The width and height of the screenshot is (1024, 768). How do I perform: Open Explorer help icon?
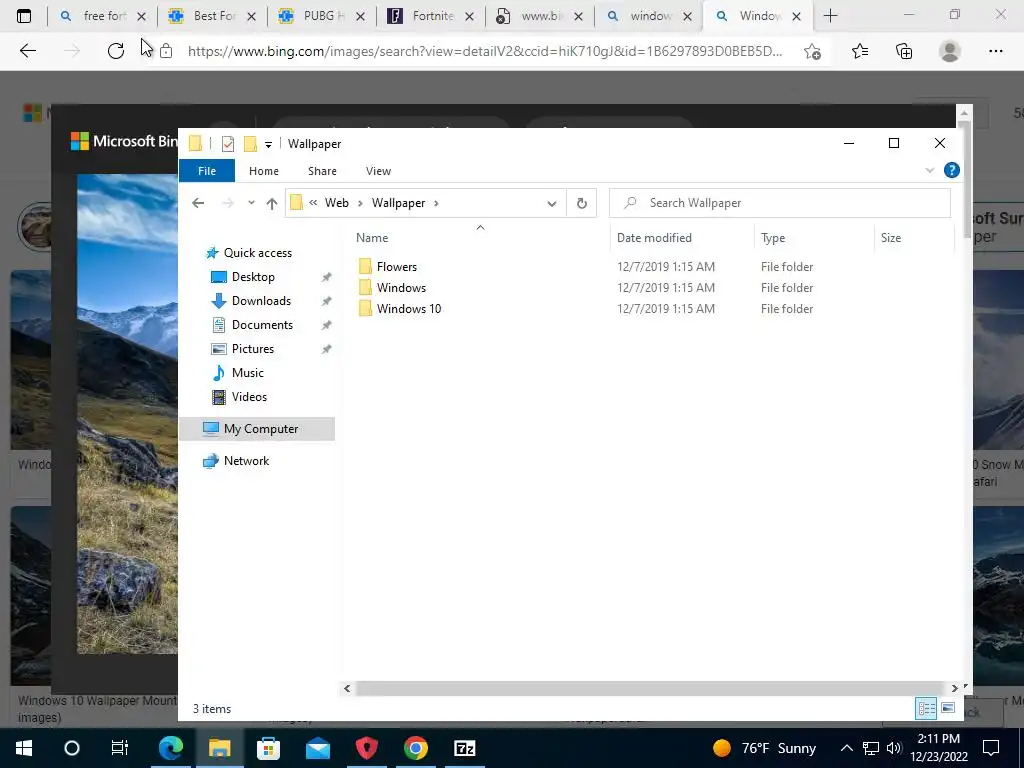952,170
